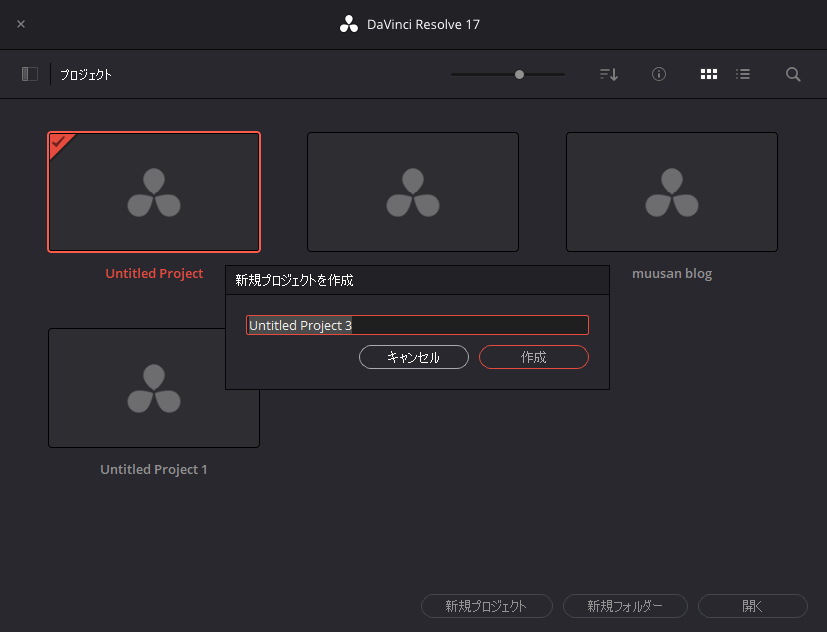Click the 新規フォルダー button
827x632 pixels.
[625, 606]
